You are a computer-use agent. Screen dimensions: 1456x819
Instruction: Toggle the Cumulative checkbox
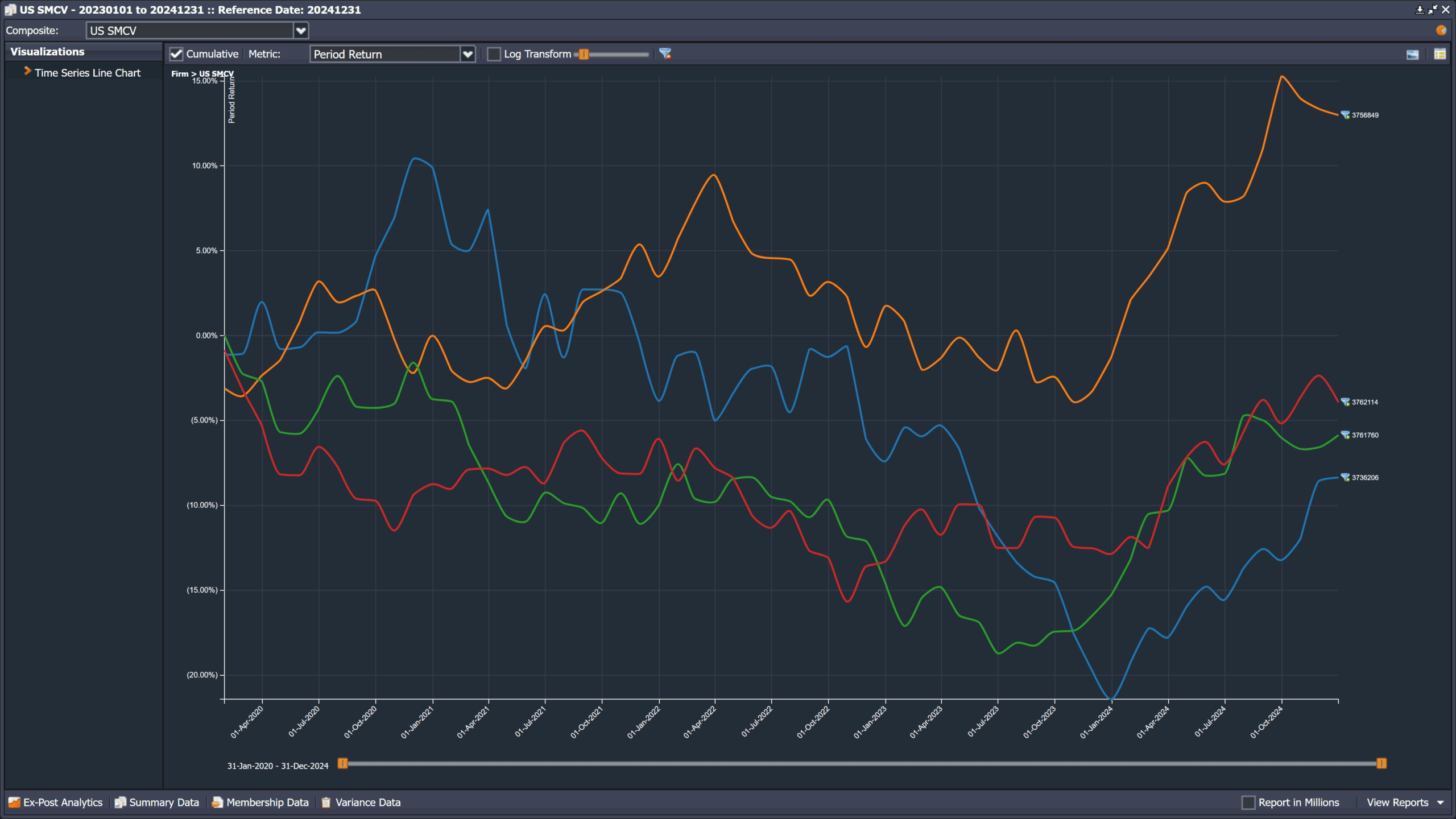coord(176,54)
